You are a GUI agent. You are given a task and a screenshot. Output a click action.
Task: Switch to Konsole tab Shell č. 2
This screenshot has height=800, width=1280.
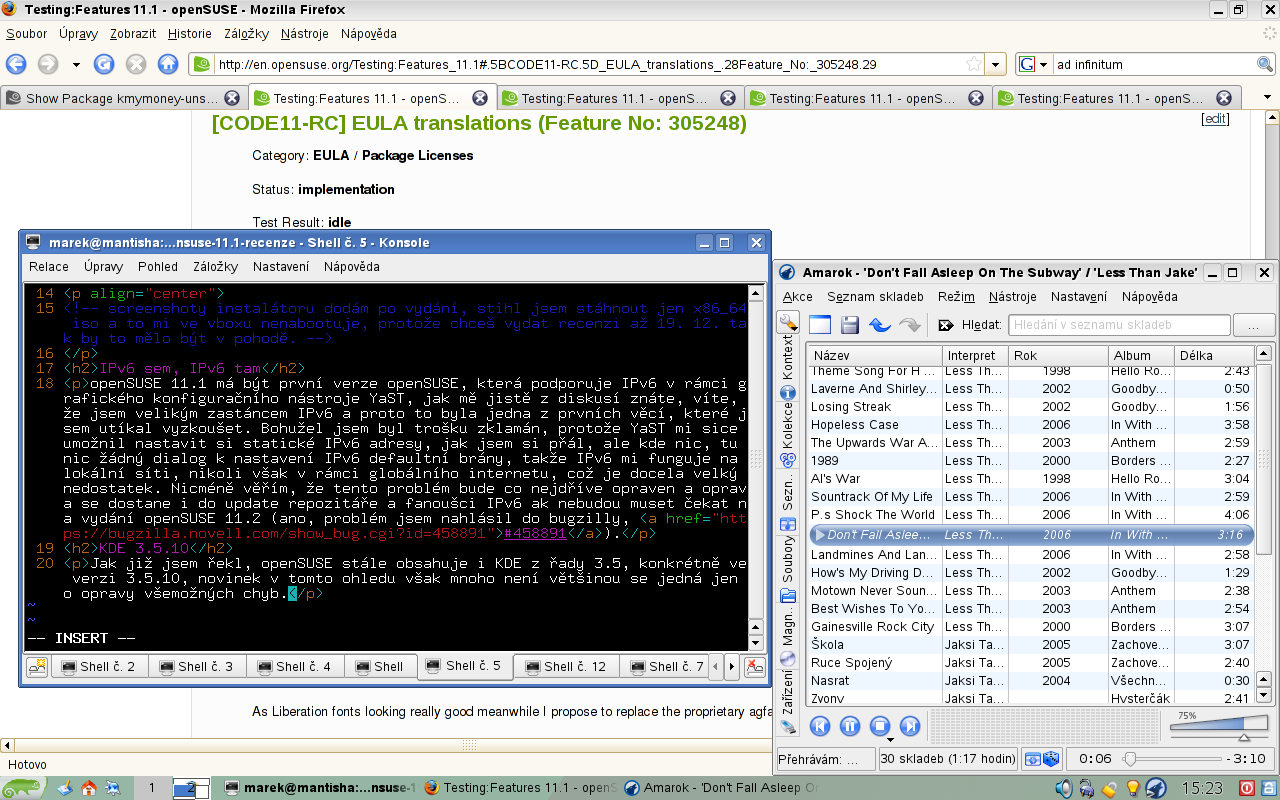(x=98, y=666)
